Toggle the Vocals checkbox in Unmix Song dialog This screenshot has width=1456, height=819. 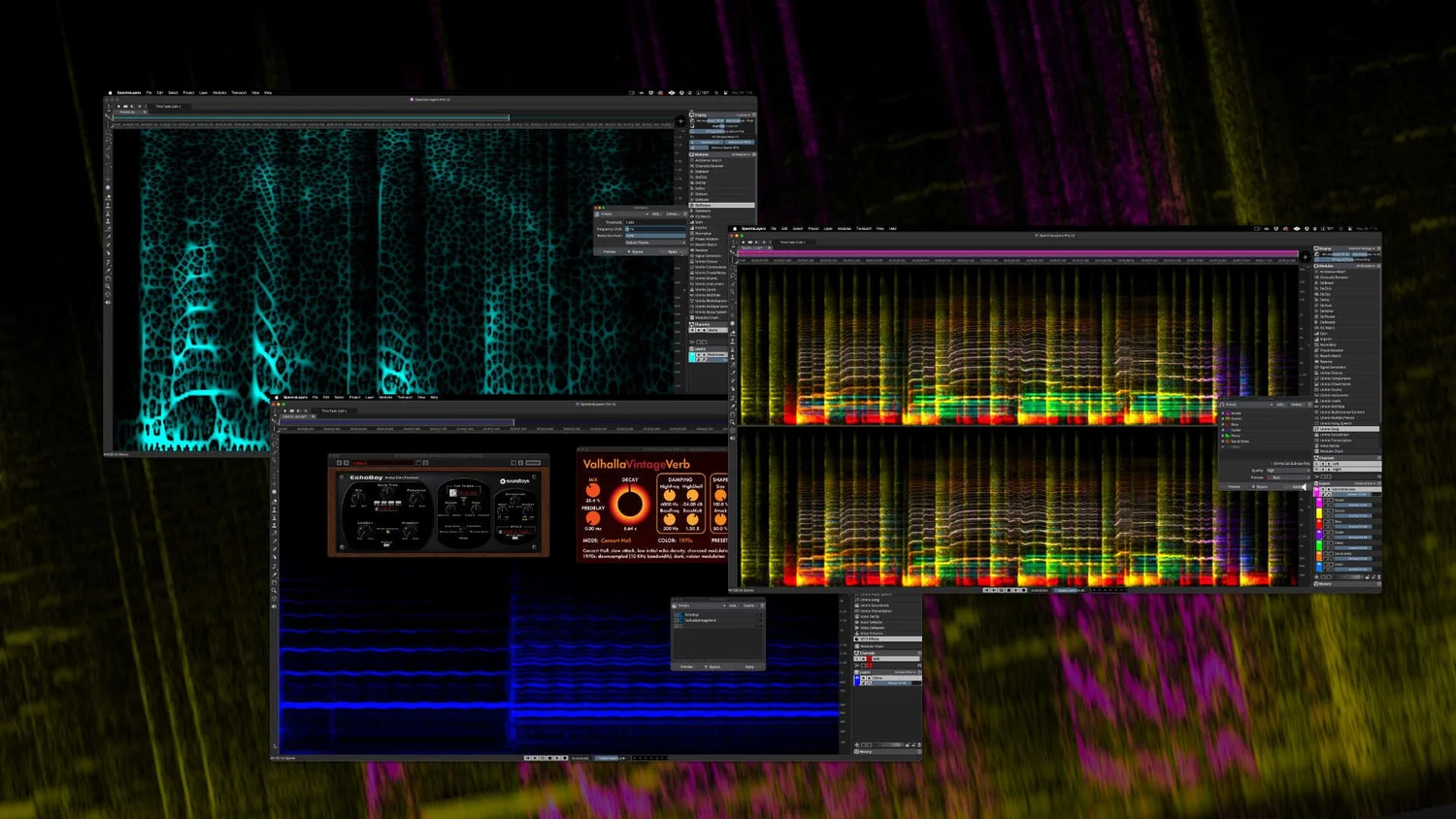(x=1224, y=413)
